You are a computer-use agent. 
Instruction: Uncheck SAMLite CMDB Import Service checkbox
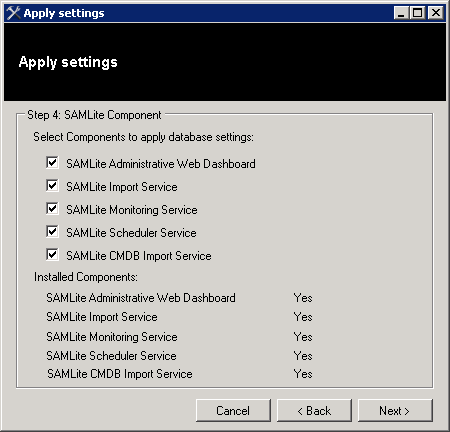point(52,255)
